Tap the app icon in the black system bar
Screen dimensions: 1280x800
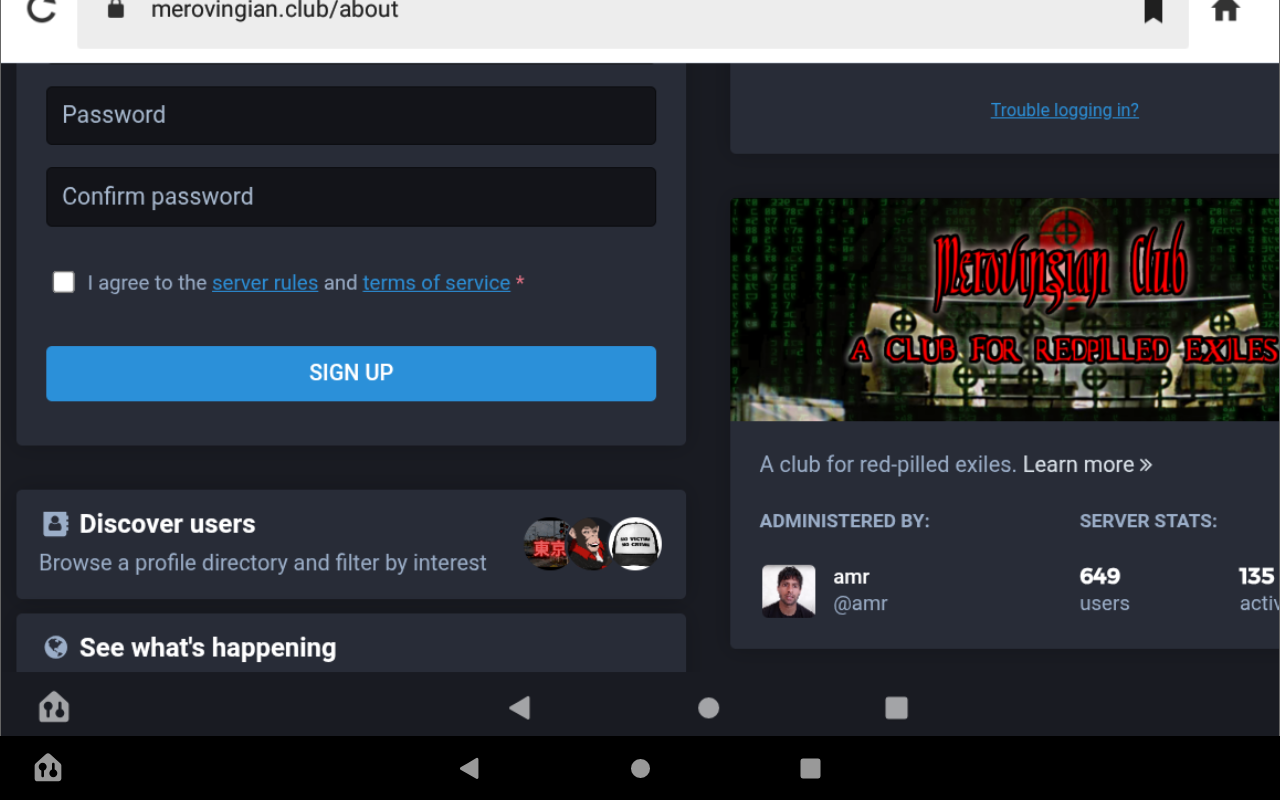pyautogui.click(x=48, y=768)
